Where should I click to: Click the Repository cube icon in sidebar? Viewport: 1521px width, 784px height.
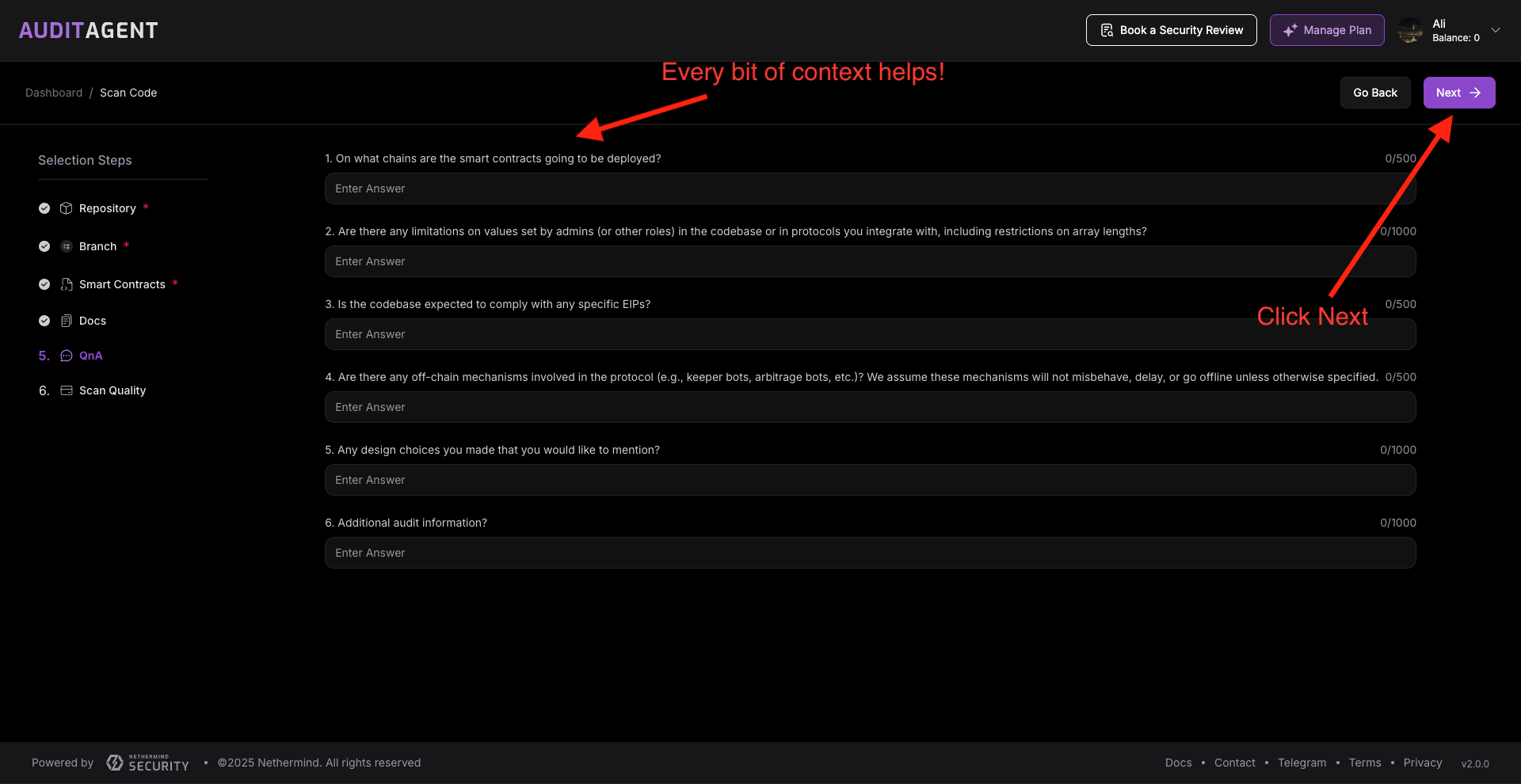click(x=67, y=208)
